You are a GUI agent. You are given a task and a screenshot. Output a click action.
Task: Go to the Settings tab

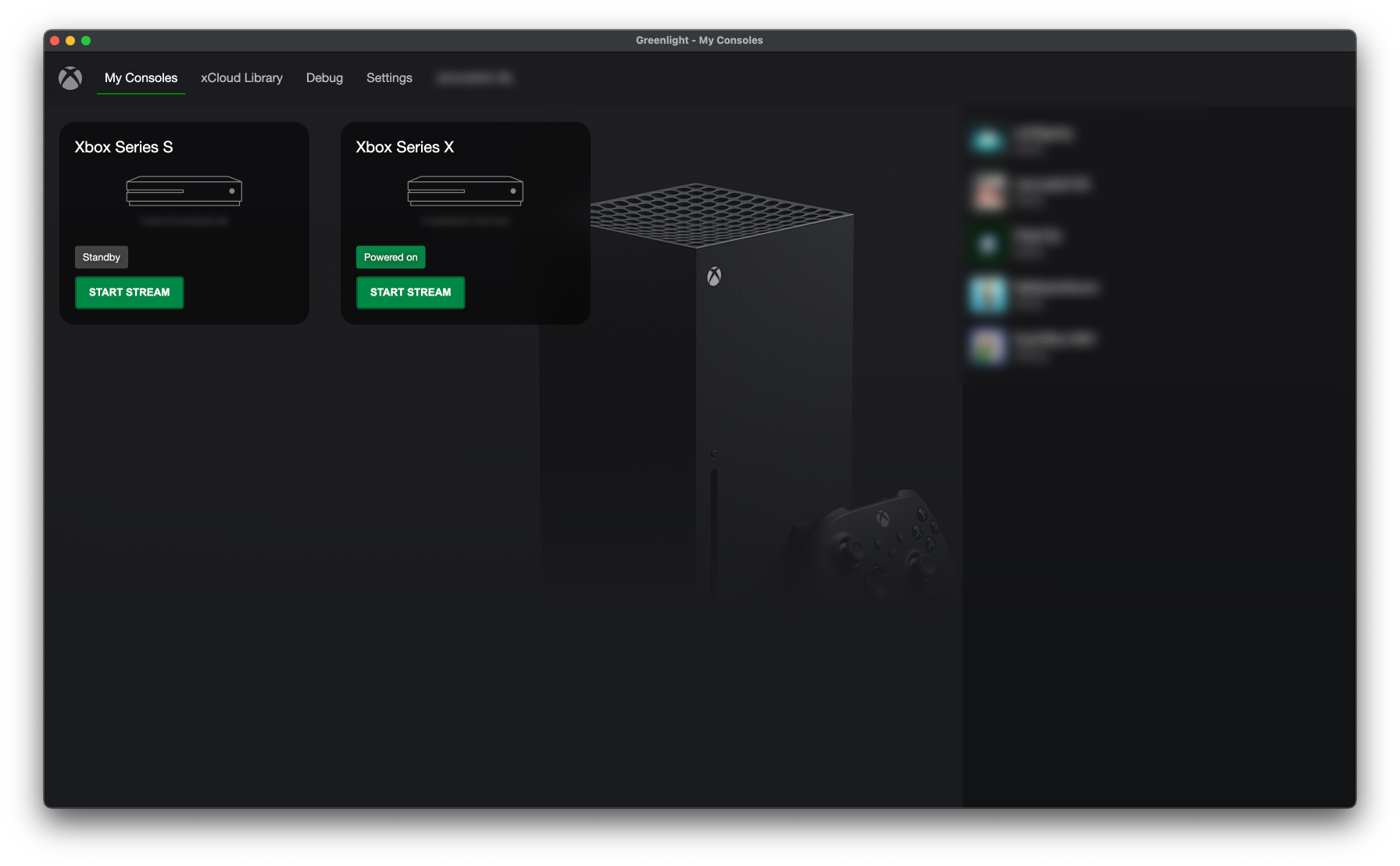[389, 78]
